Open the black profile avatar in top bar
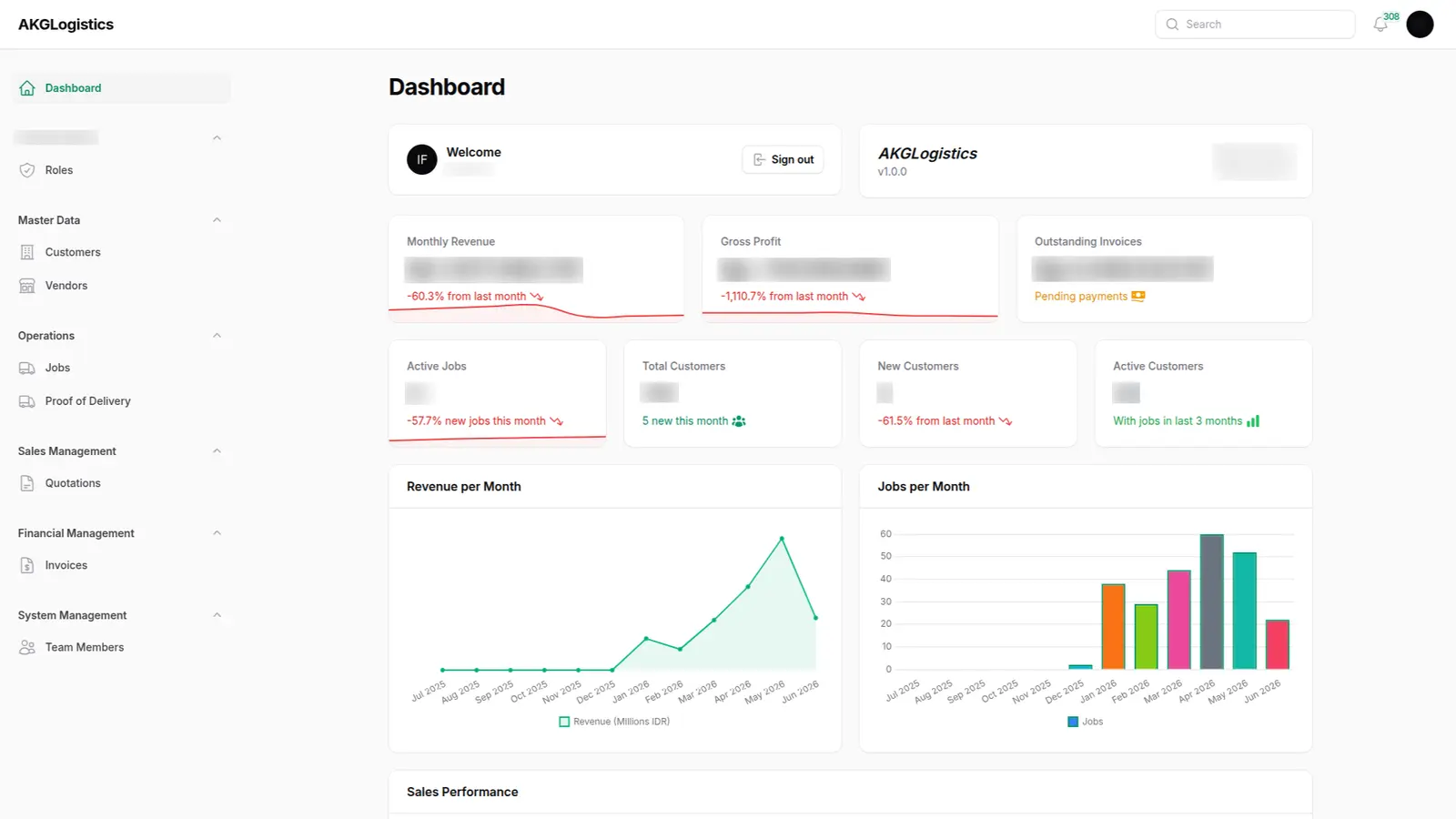 [1420, 25]
